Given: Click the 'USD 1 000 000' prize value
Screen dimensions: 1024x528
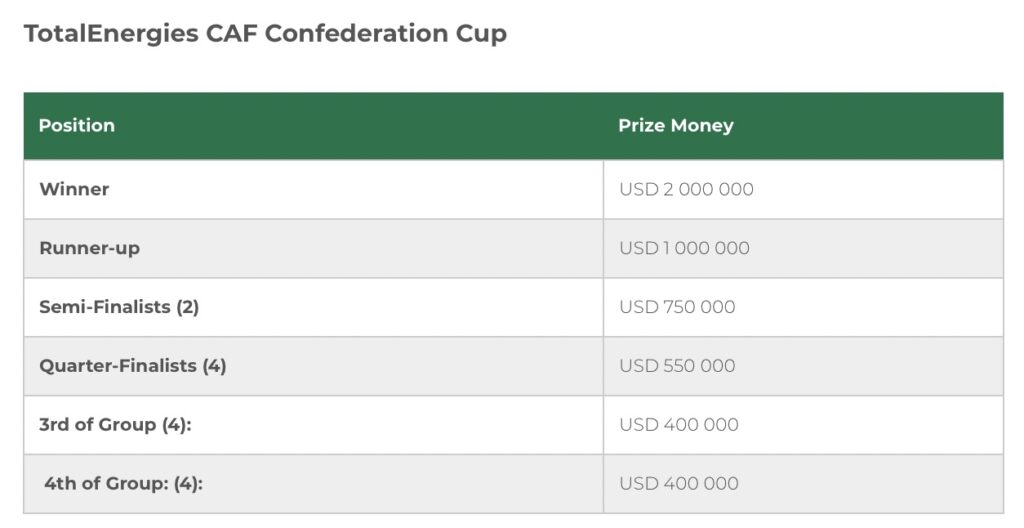Looking at the screenshot, I should click(684, 248).
